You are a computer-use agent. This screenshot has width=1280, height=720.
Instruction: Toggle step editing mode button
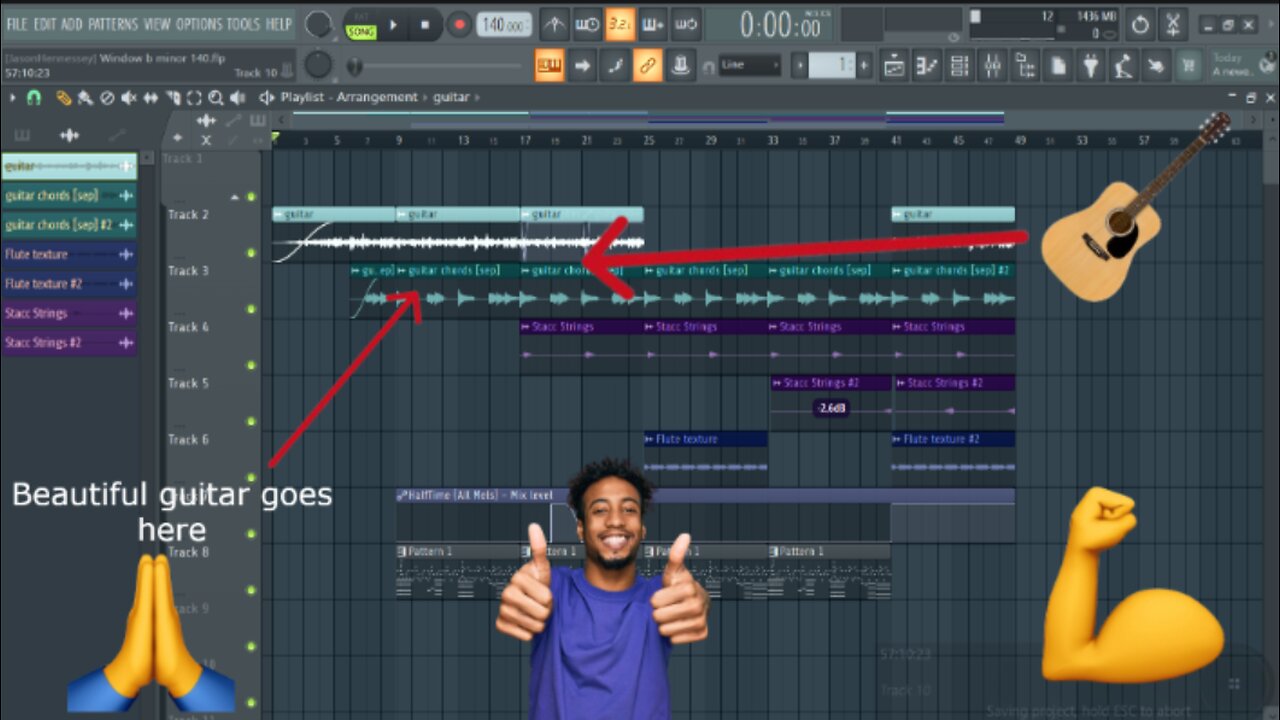[615, 67]
